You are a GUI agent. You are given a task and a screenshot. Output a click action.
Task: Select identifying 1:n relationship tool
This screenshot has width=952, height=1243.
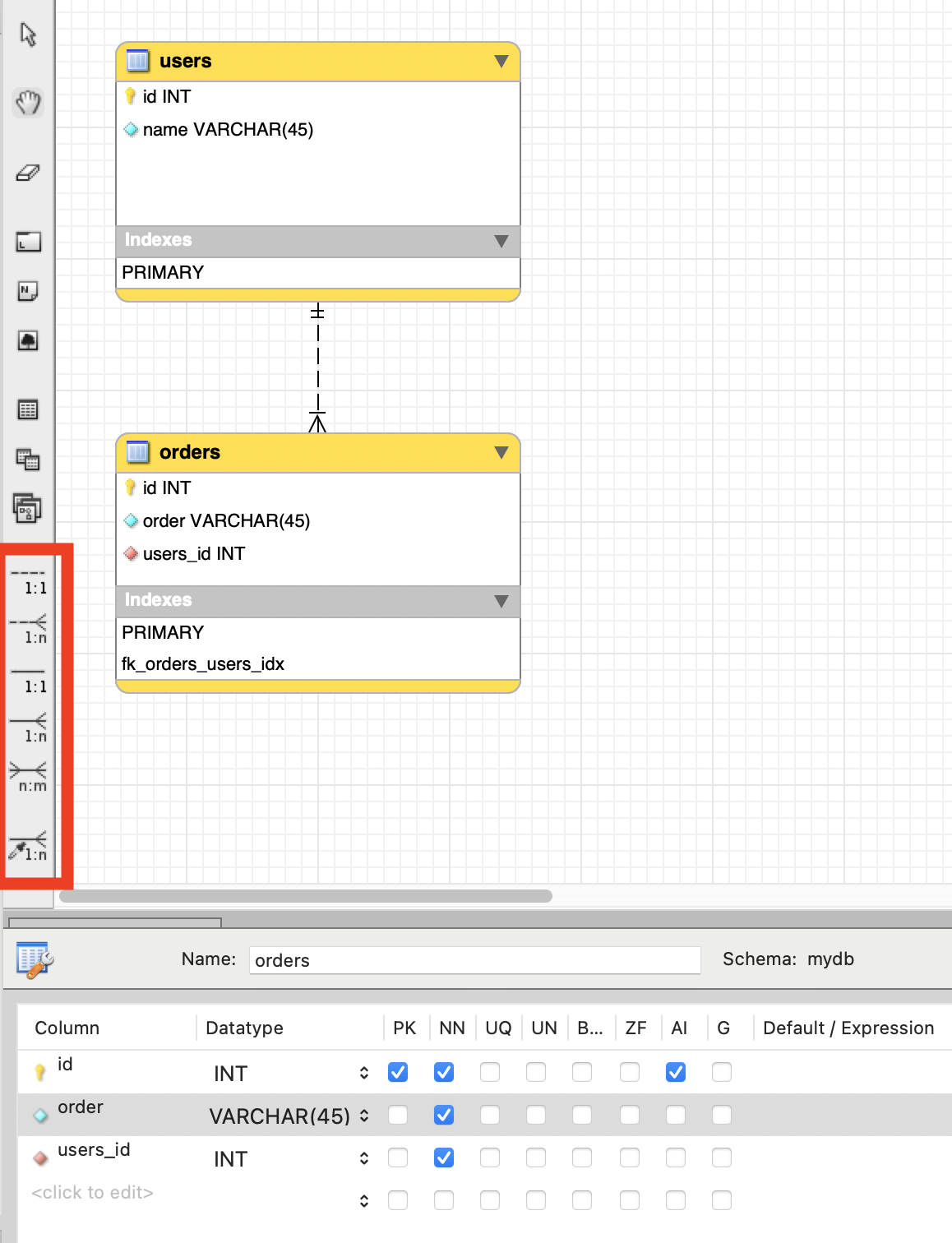[x=30, y=728]
